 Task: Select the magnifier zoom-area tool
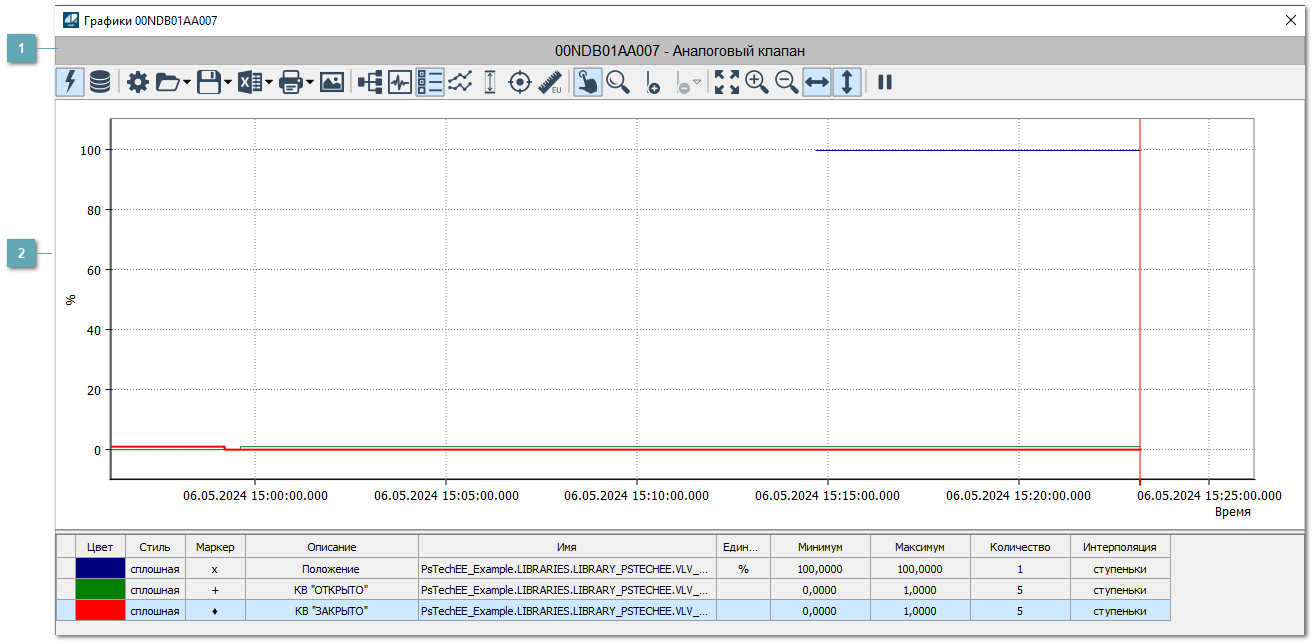click(x=618, y=83)
